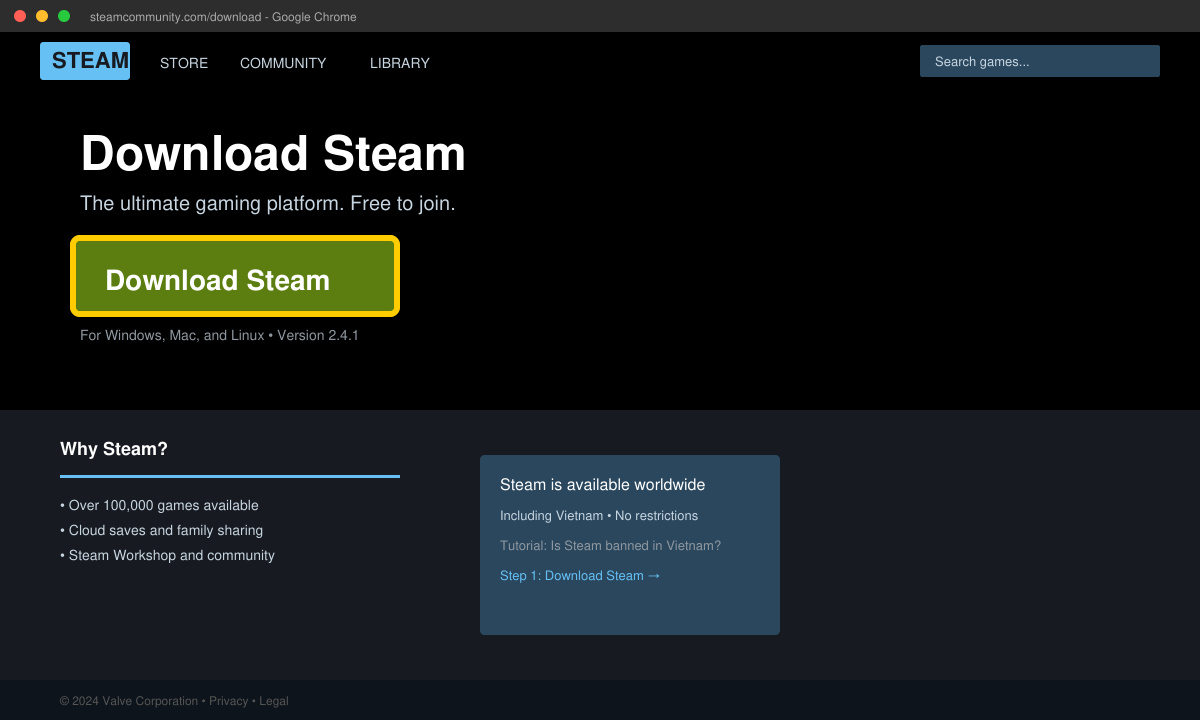Click the large Download Steam page heading
The width and height of the screenshot is (1200, 720).
273,154
